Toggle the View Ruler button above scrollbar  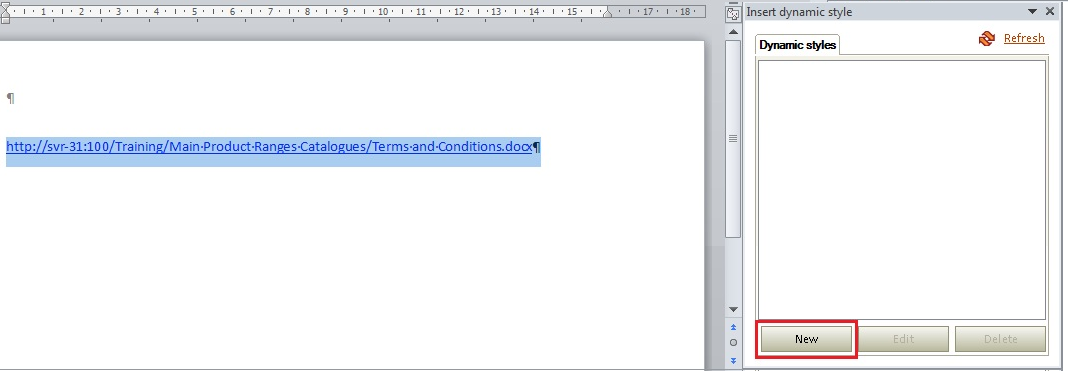pos(733,14)
